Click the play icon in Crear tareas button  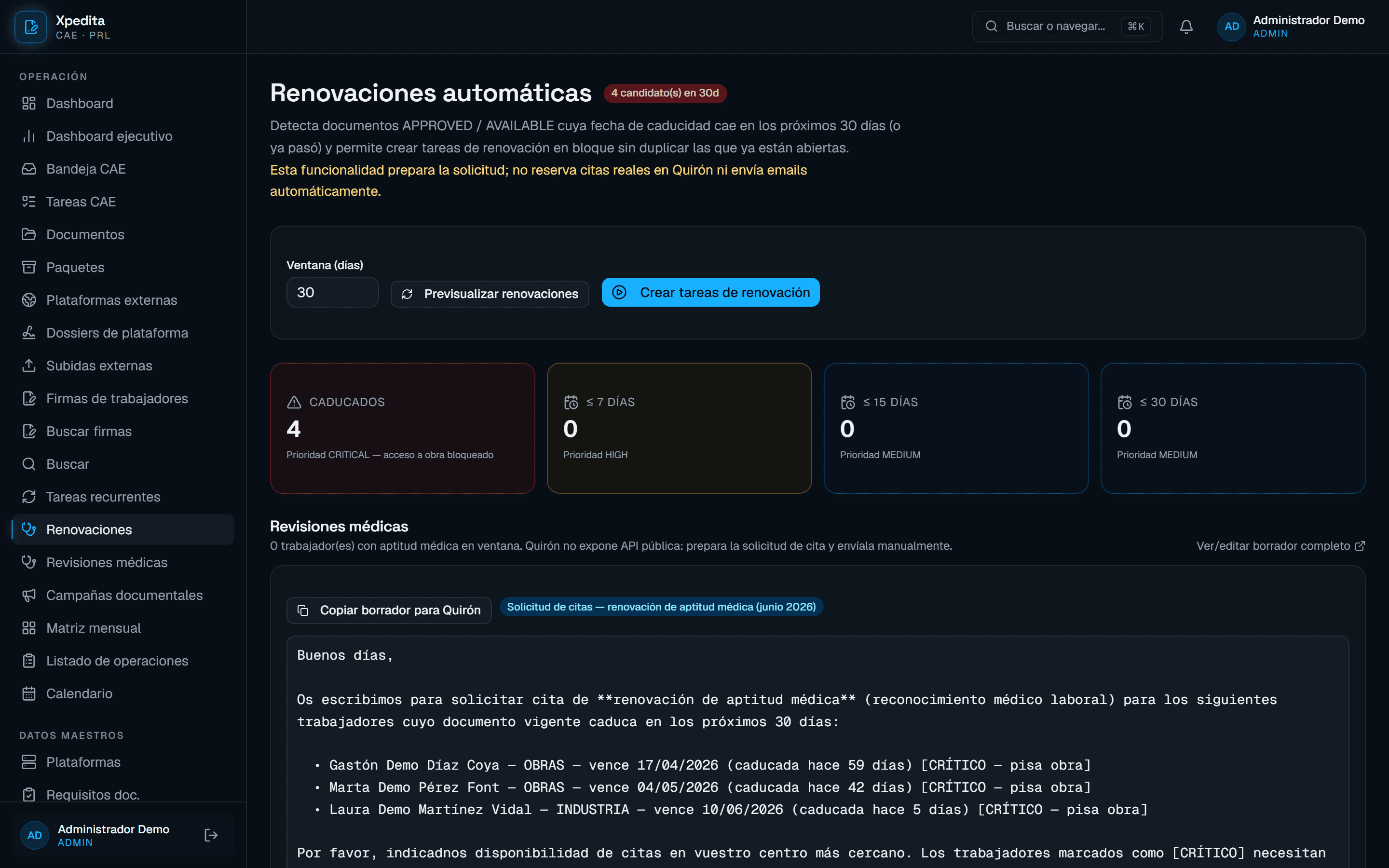[x=619, y=292]
